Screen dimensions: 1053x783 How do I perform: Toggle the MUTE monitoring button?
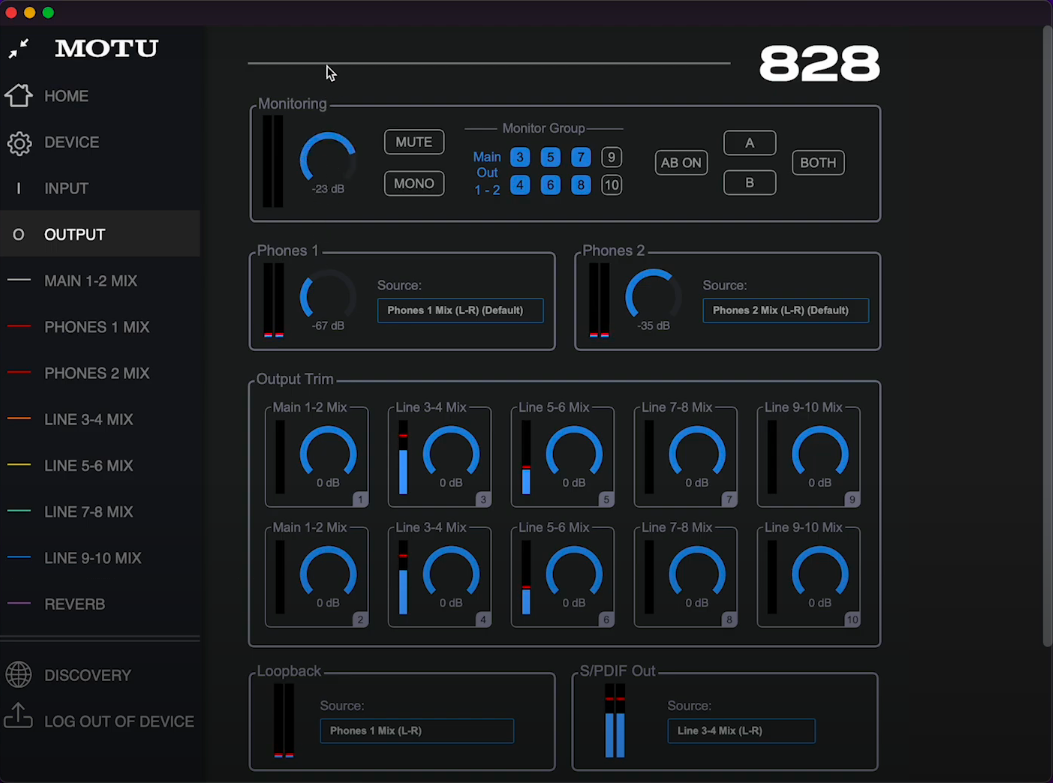click(414, 142)
